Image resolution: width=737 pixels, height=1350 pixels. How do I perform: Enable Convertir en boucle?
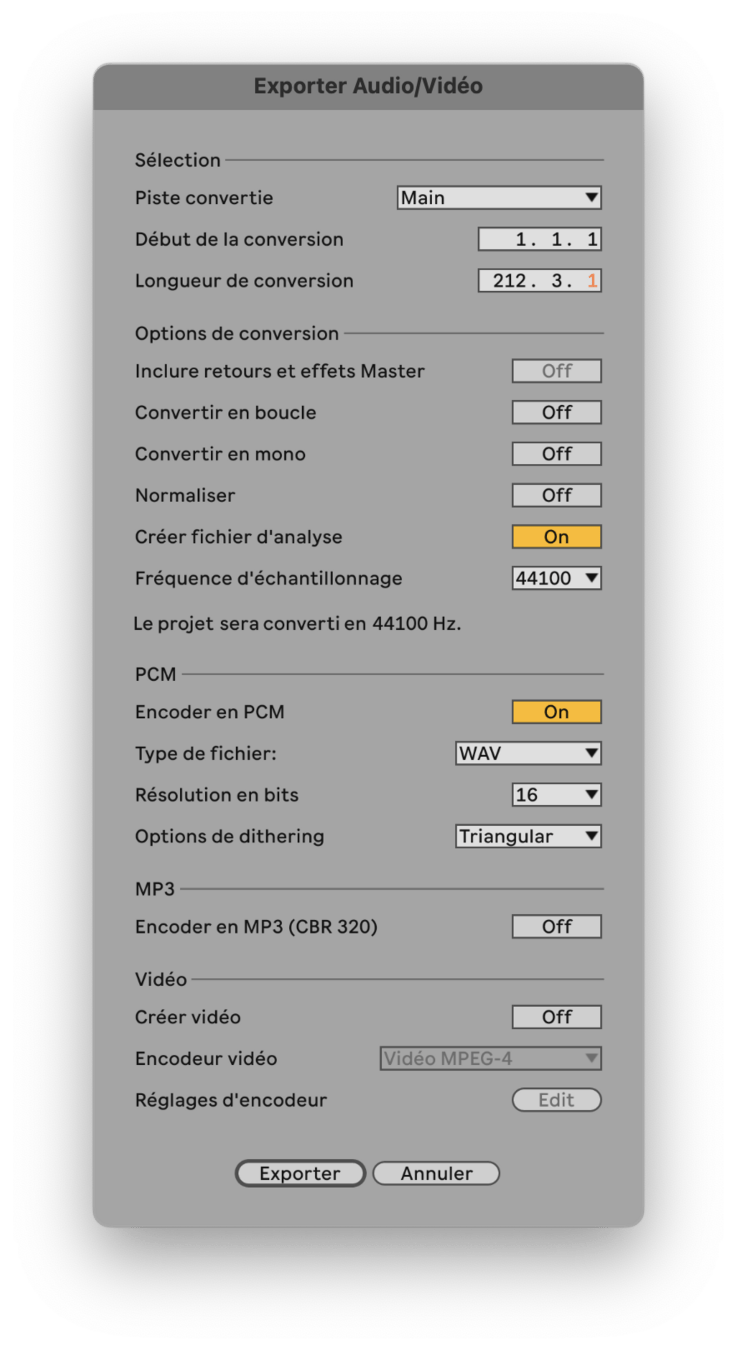point(557,412)
